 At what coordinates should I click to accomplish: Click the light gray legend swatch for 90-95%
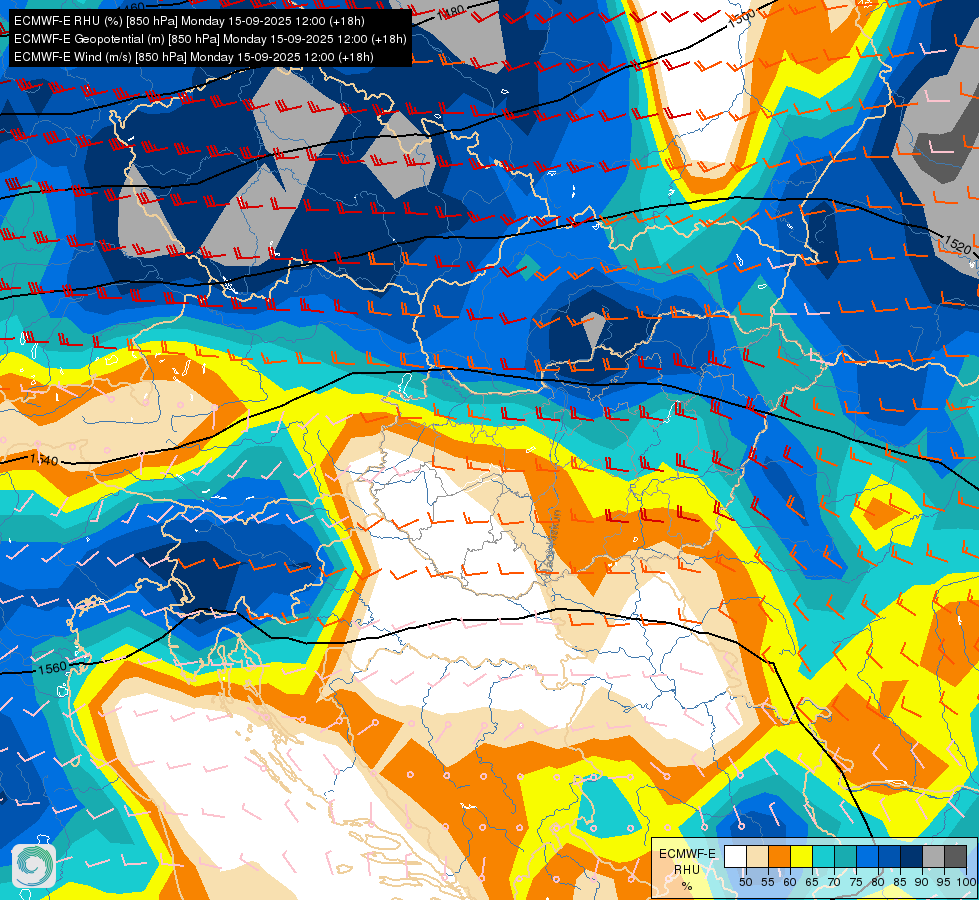click(933, 857)
